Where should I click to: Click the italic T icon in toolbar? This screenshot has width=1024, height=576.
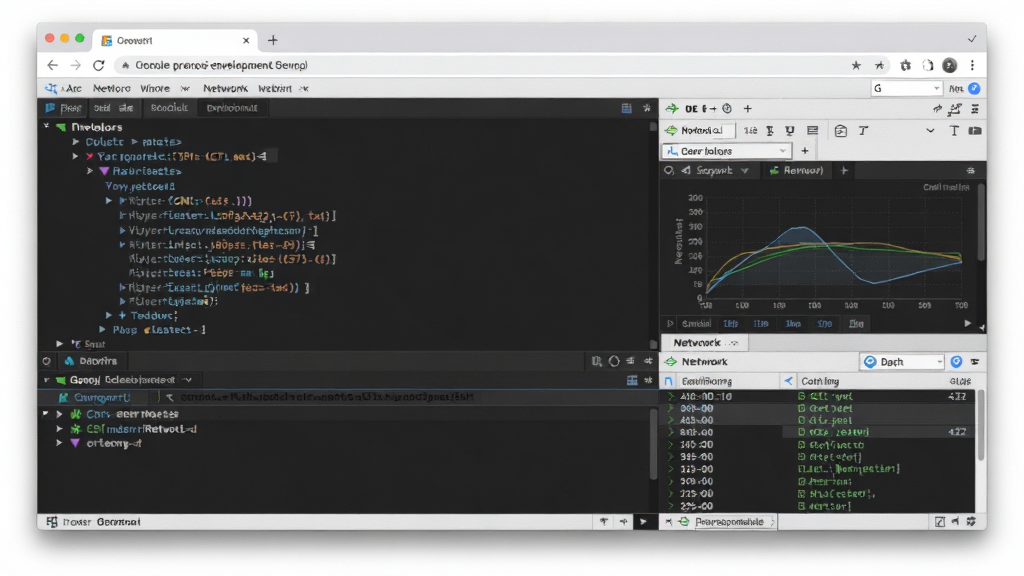click(x=863, y=131)
